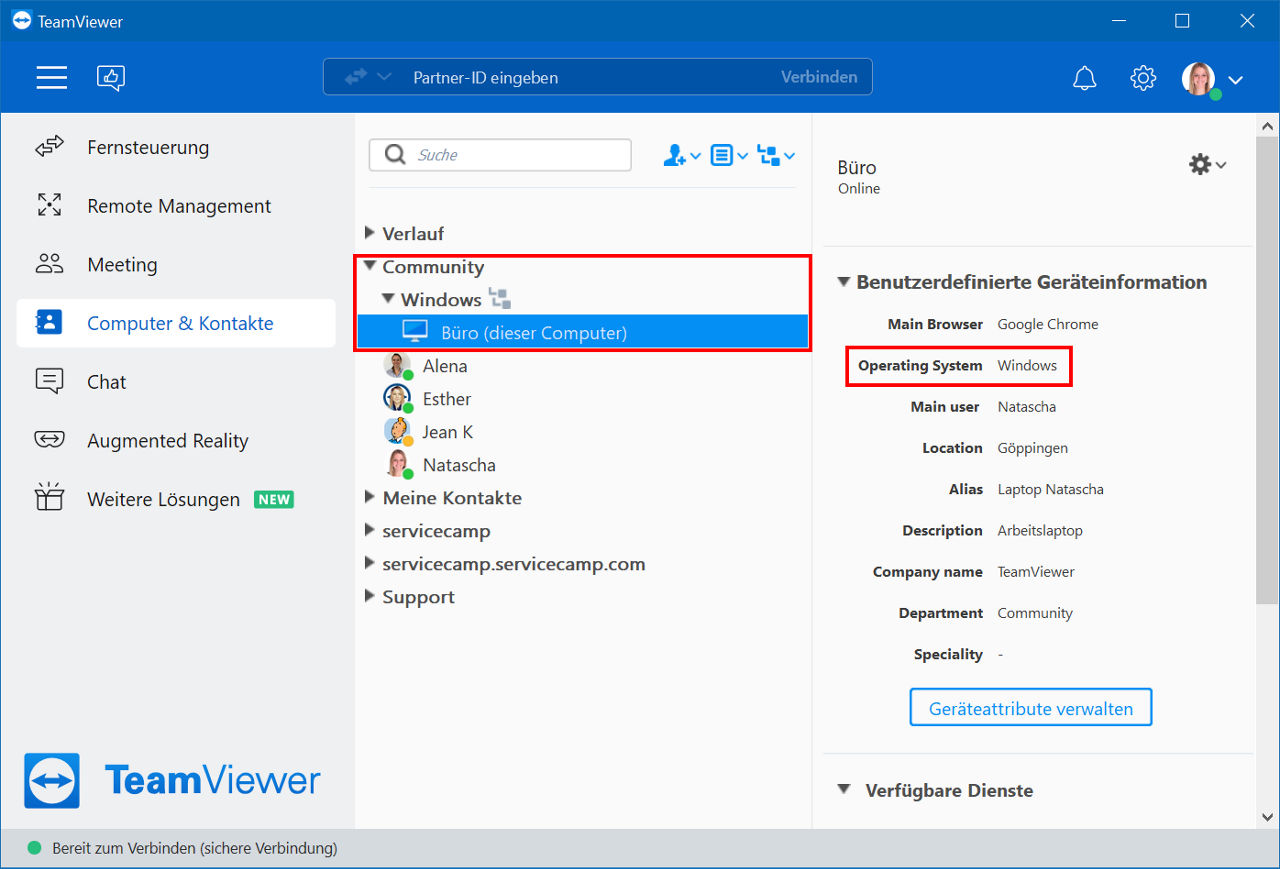Collapse the Windows subgroup
Screen dimensions: 1280x869
click(x=388, y=299)
